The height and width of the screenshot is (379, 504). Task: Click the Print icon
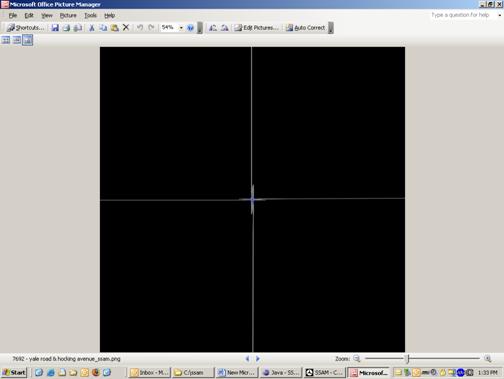66,28
